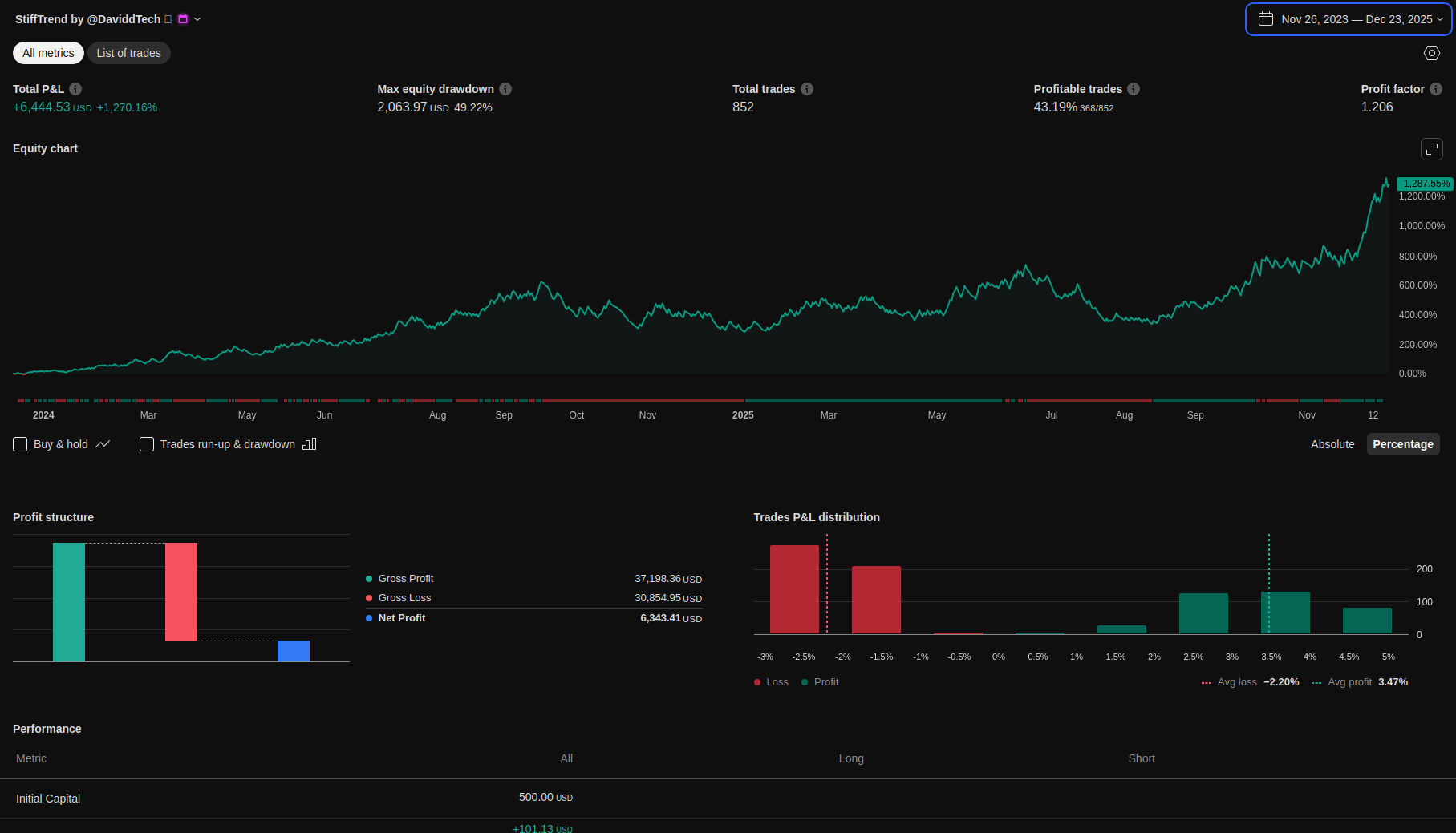Expand the StiffTrend strategy name chevron
The image size is (1456, 833).
pyautogui.click(x=197, y=19)
